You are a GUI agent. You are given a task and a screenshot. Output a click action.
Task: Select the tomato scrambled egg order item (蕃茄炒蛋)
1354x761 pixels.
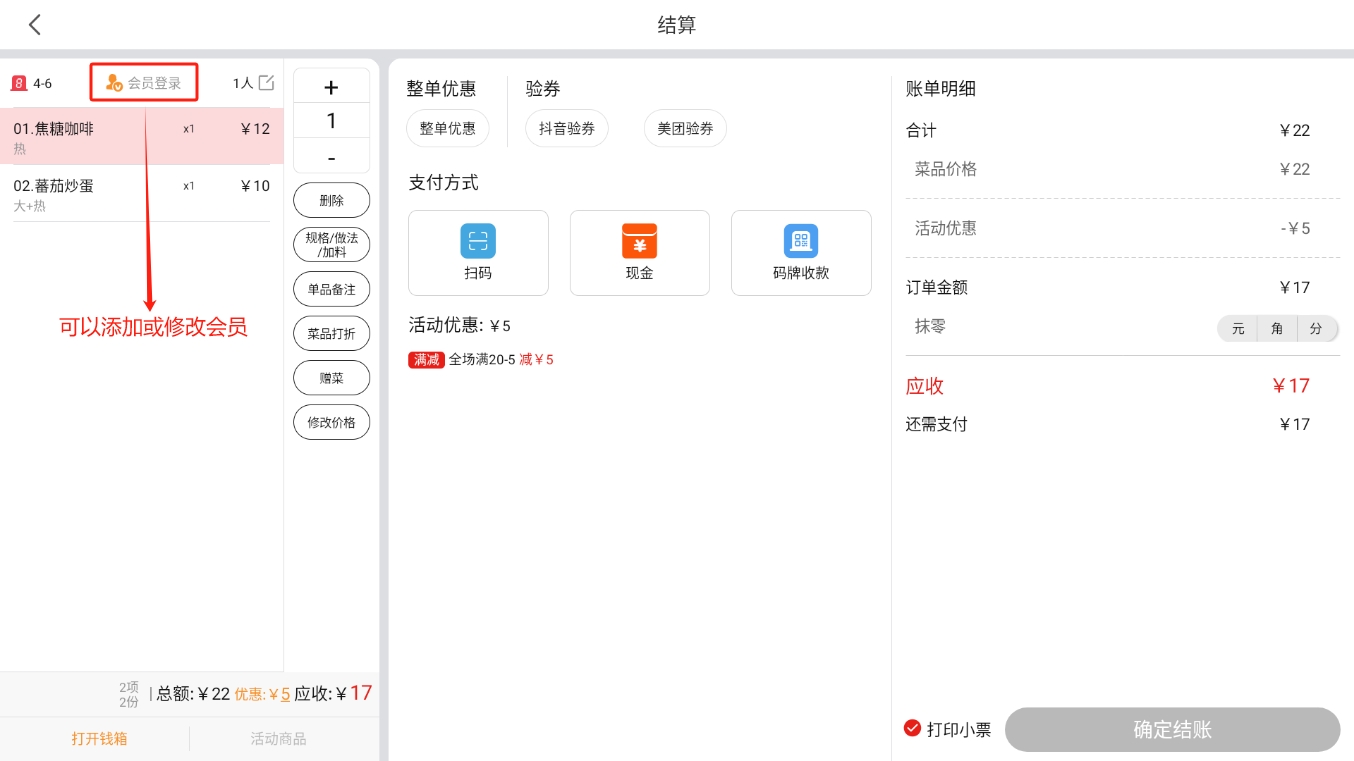(141, 193)
